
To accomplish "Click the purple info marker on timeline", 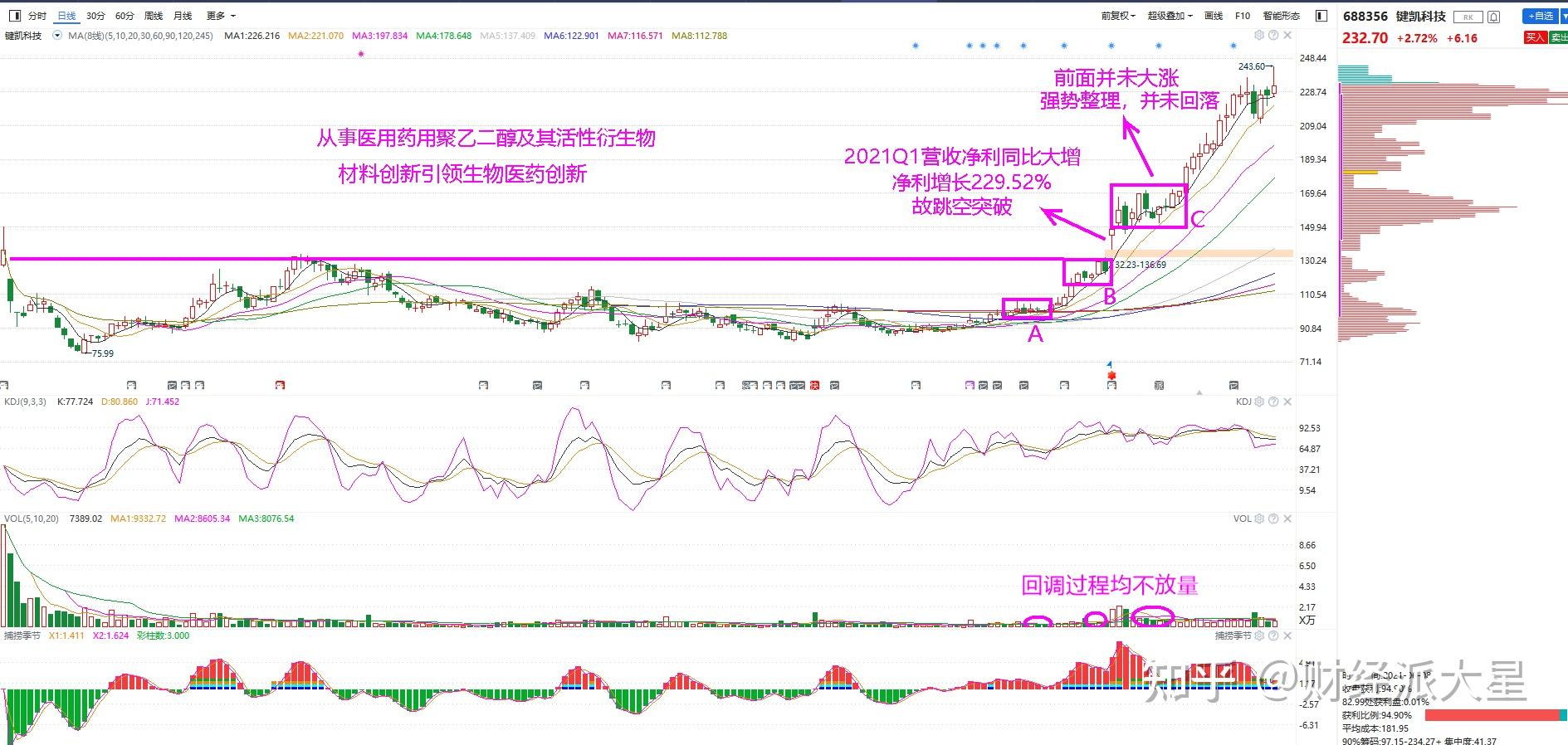I will (970, 385).
